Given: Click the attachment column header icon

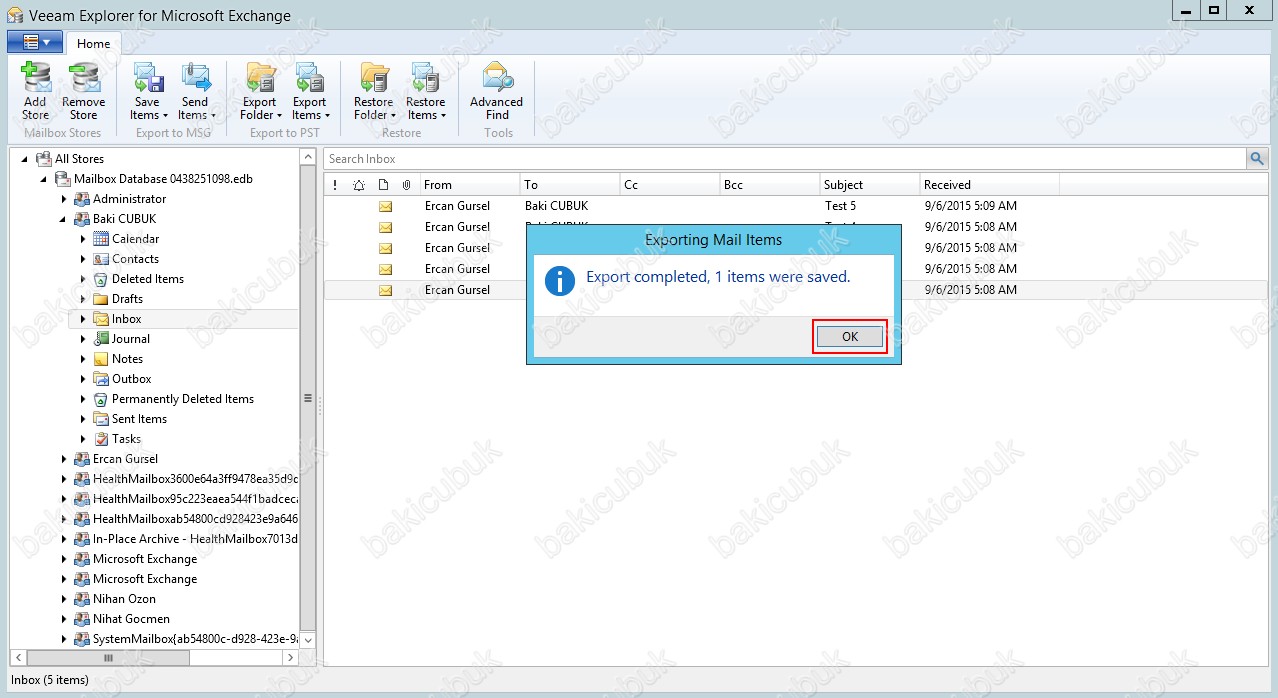Looking at the screenshot, I should coord(406,185).
